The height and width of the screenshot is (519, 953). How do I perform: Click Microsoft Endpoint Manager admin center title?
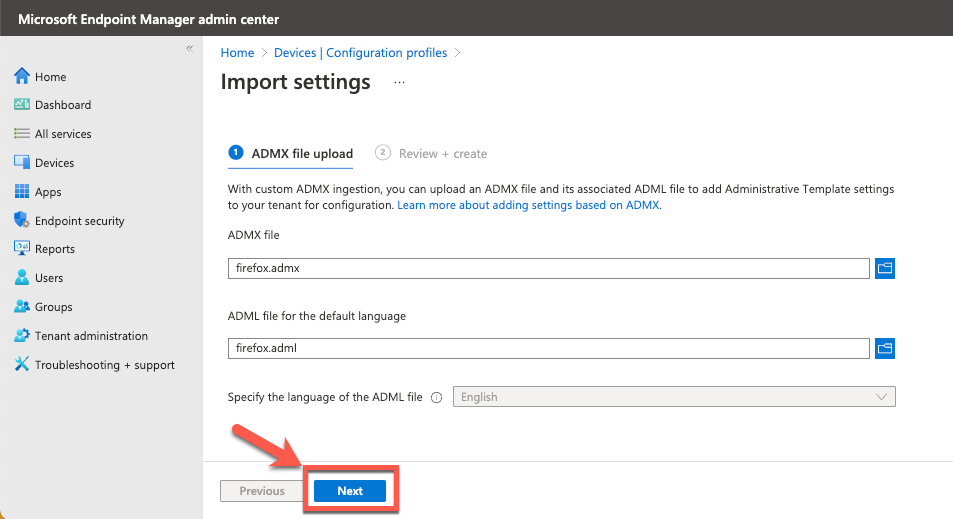pos(148,19)
